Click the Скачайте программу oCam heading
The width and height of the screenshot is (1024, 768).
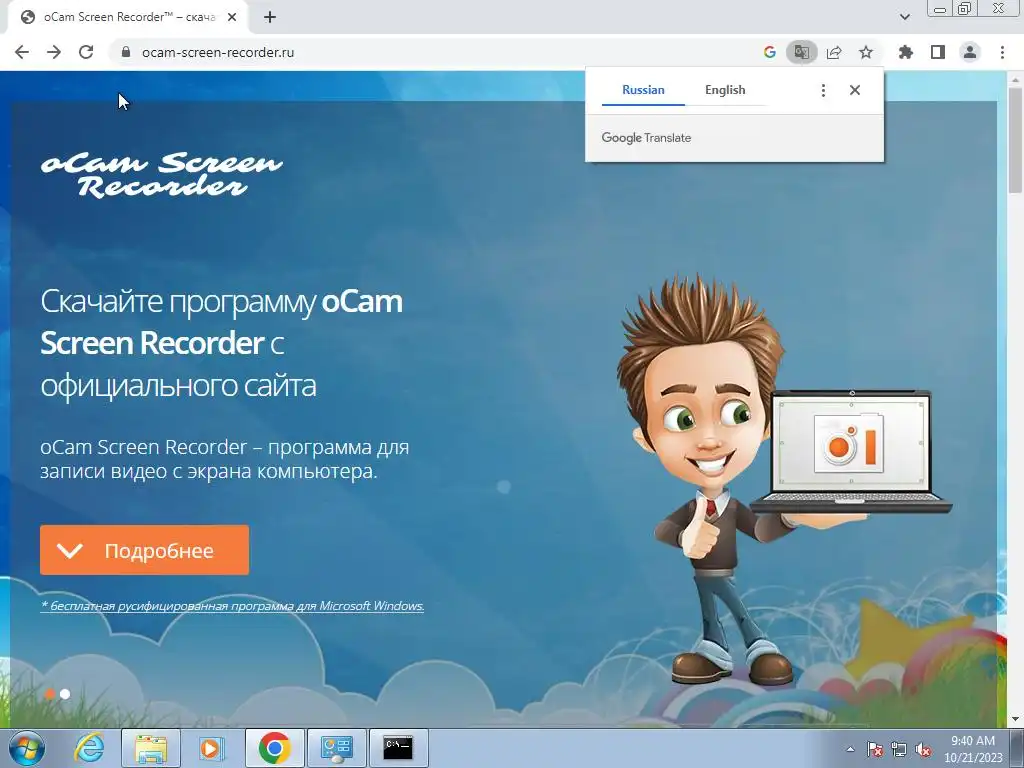point(221,343)
